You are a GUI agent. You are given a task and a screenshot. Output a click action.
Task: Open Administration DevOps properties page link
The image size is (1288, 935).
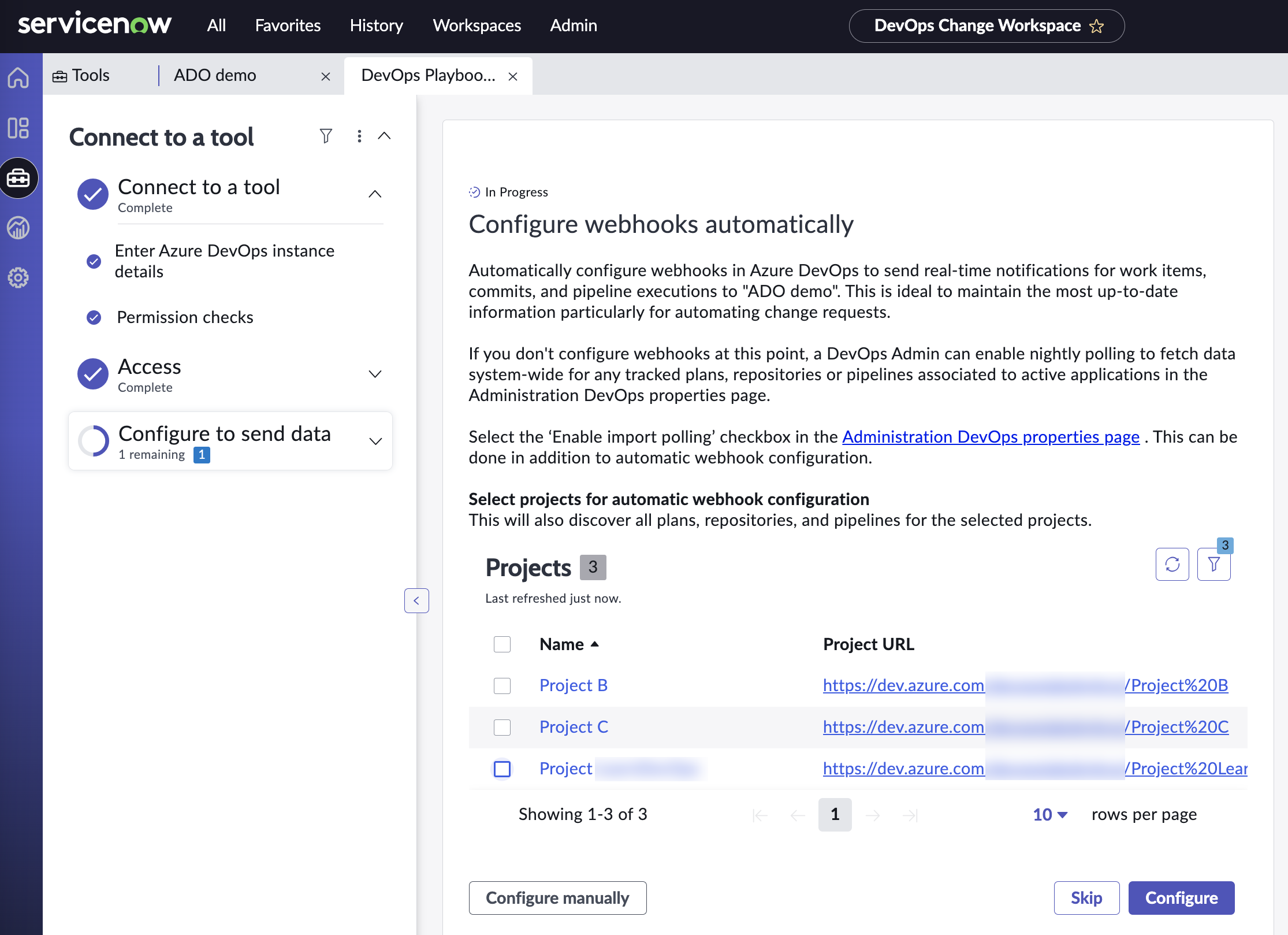point(991,437)
